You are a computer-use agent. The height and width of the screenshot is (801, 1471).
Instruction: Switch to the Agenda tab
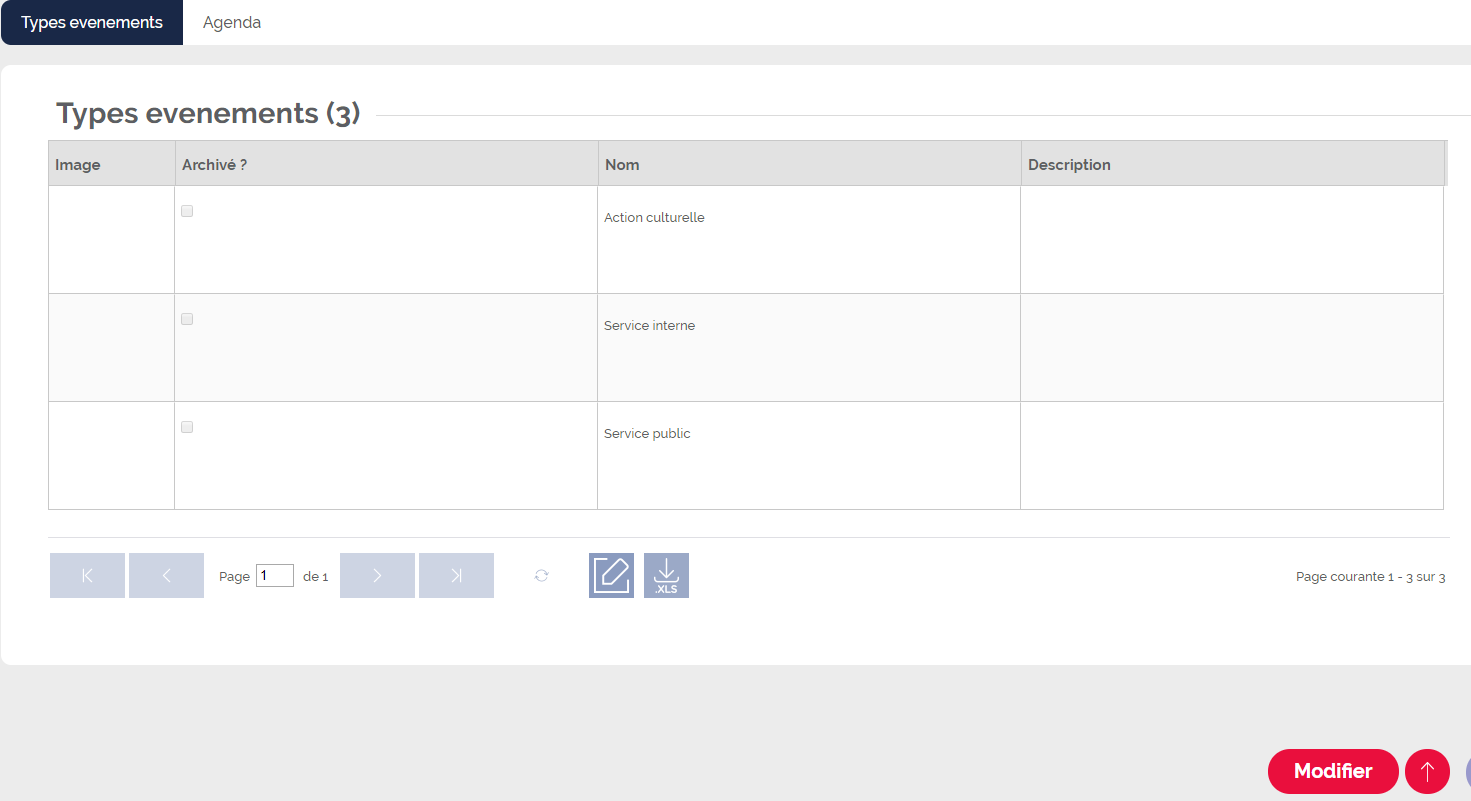(x=232, y=22)
